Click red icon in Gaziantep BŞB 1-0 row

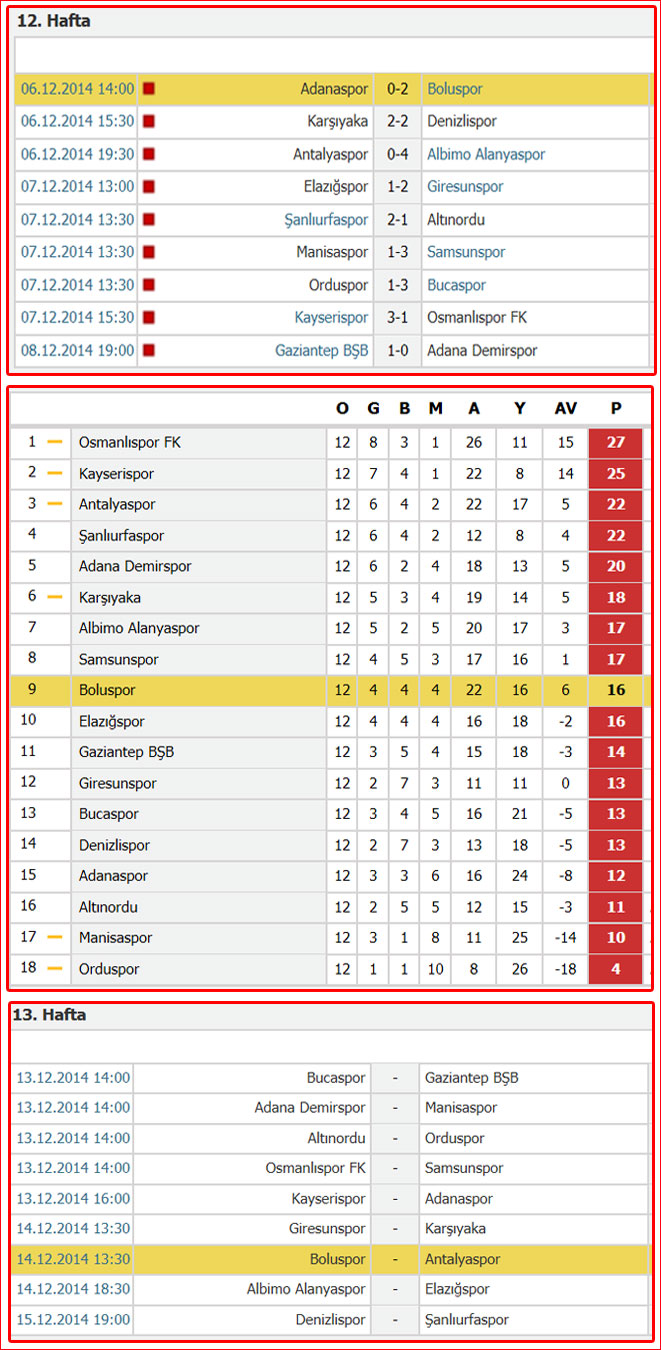tap(149, 351)
